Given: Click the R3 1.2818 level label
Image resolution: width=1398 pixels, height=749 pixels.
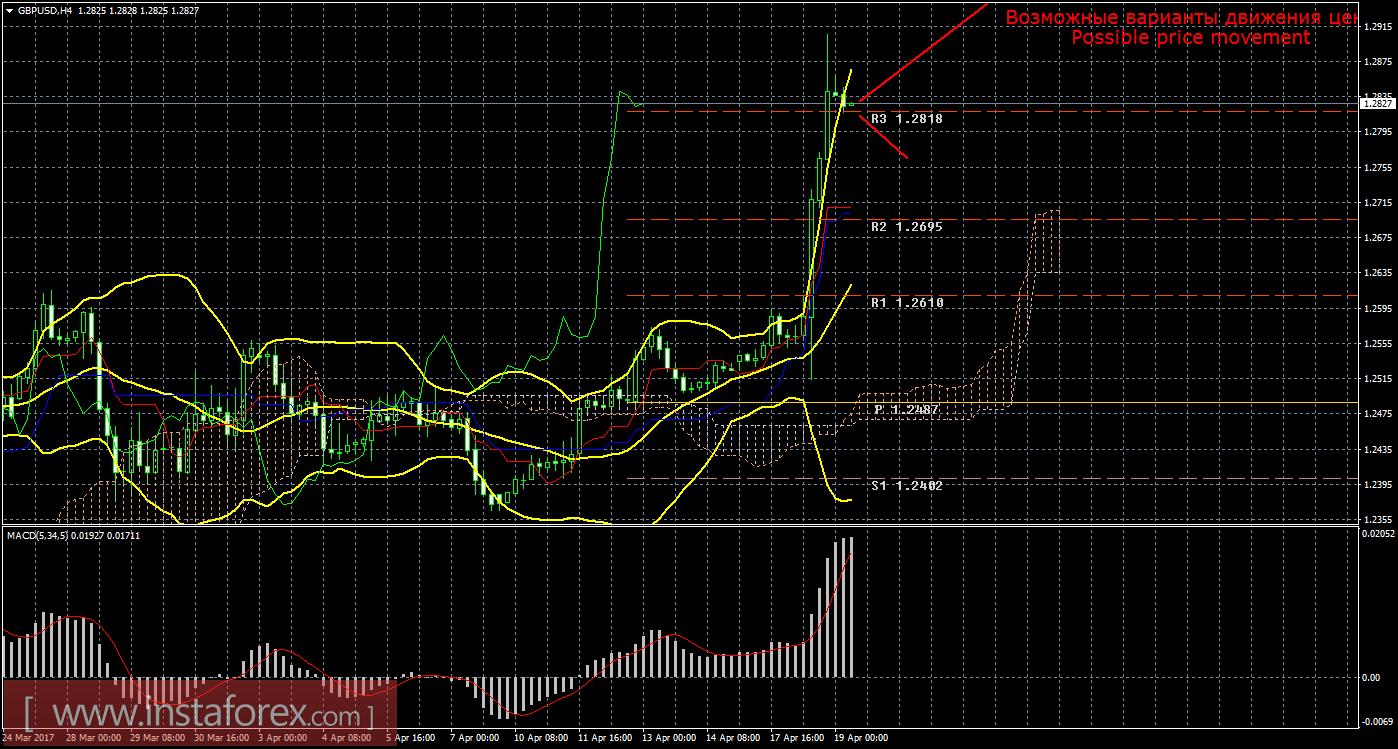Looking at the screenshot, I should pos(908,118).
